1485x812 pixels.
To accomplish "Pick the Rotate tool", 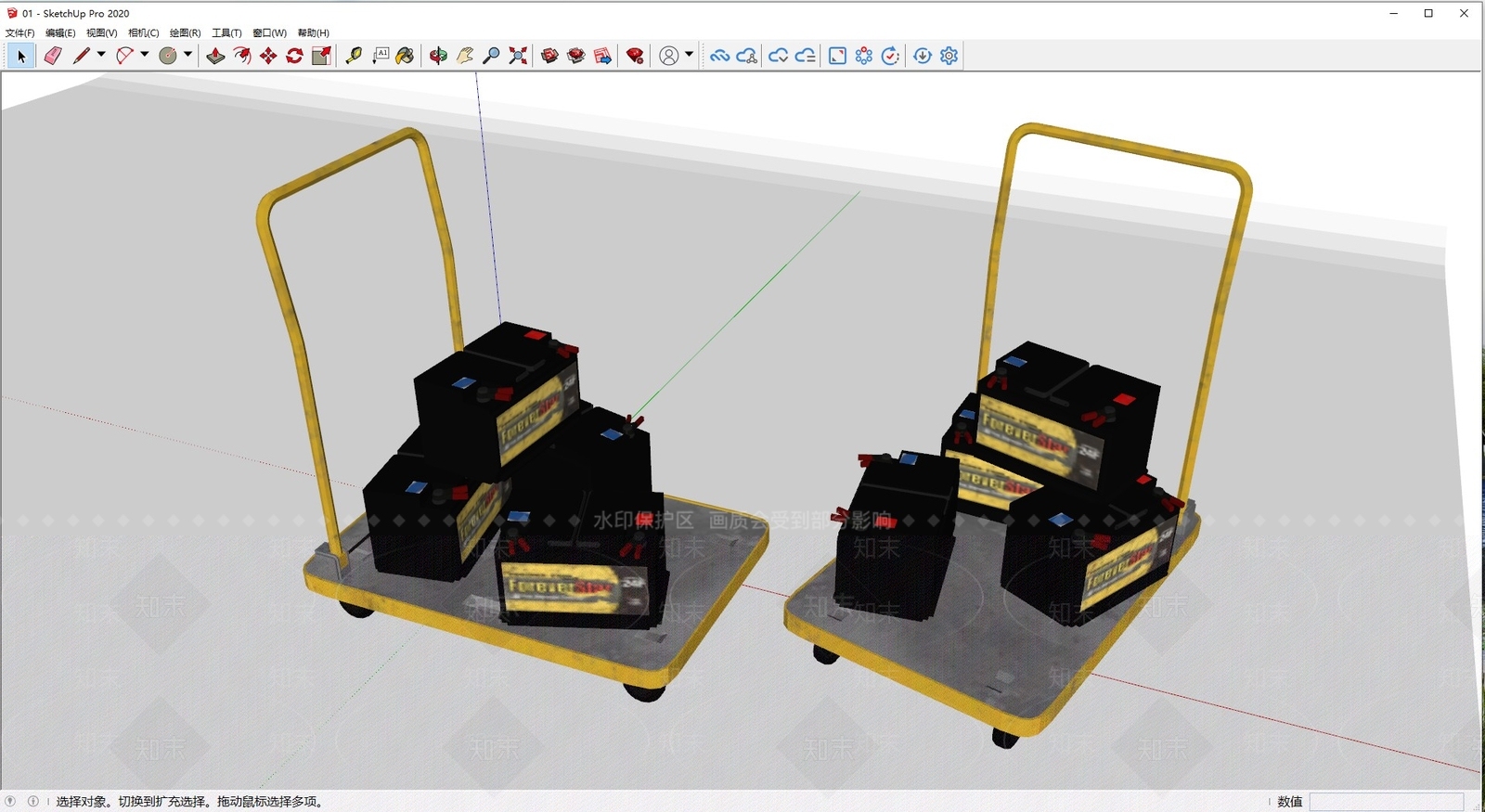I will (x=294, y=56).
